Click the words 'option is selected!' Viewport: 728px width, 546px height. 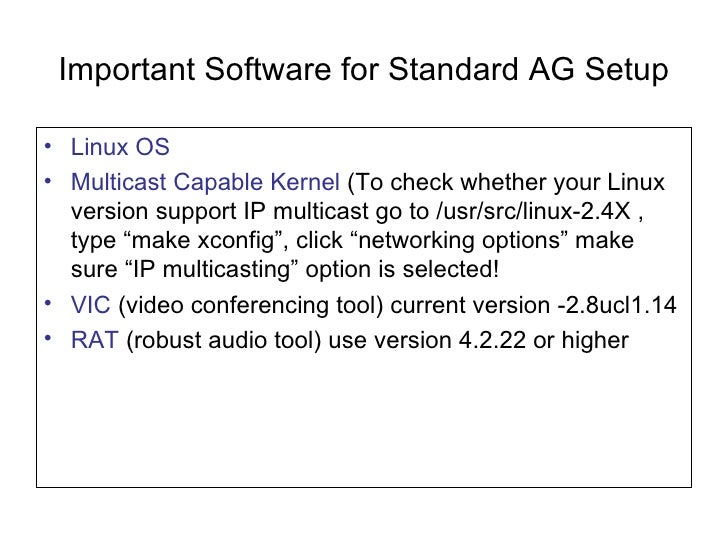pyautogui.click(x=402, y=270)
